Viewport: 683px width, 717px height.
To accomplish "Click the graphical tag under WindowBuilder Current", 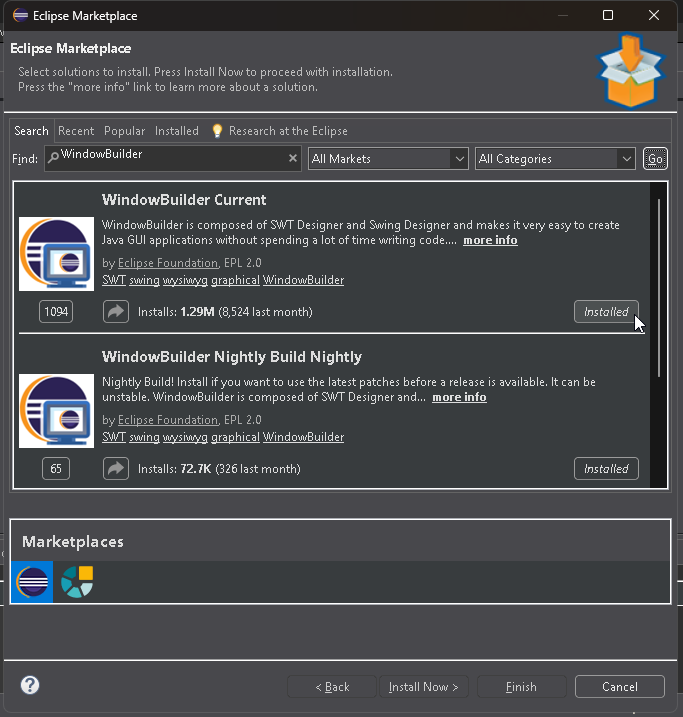I will (x=235, y=280).
